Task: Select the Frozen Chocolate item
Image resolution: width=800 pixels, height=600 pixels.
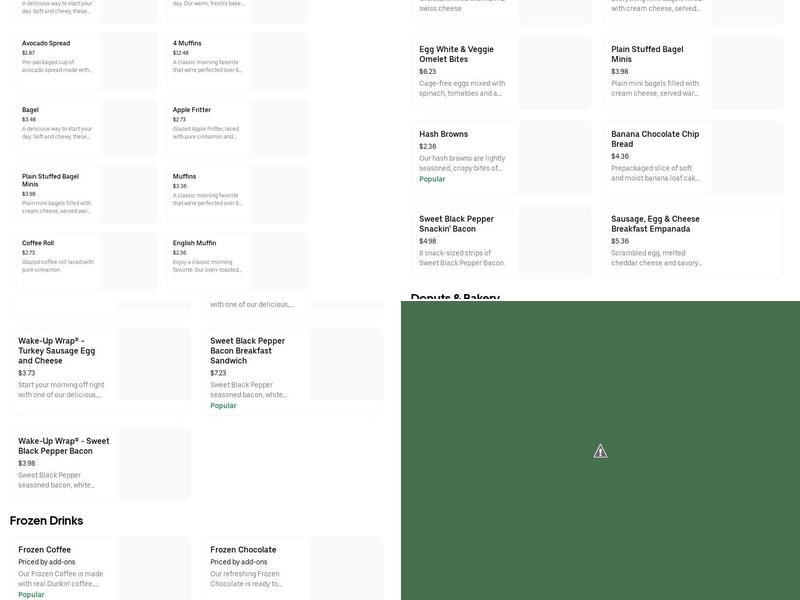Action: (243, 550)
